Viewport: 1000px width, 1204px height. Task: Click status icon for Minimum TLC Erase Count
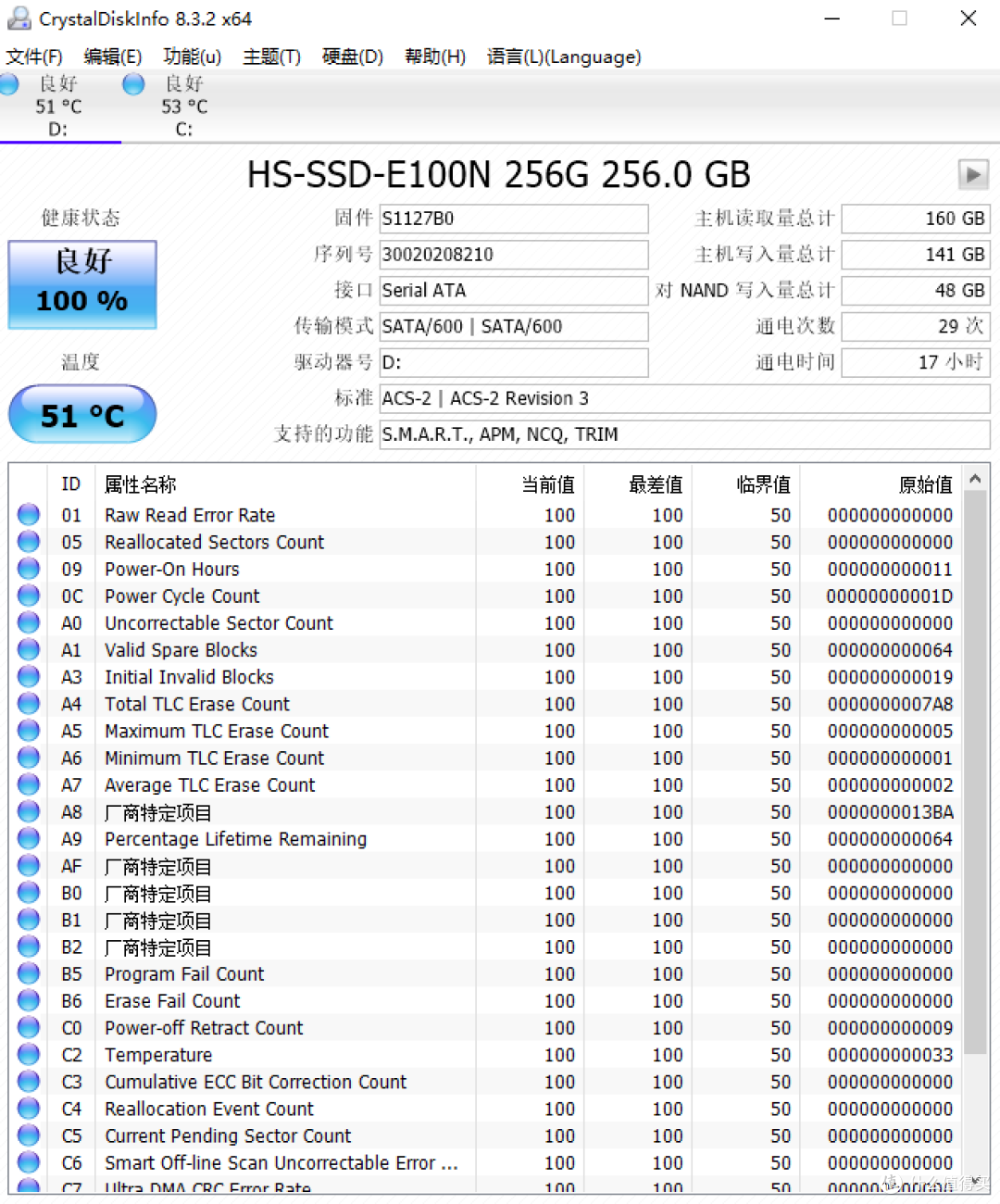click(29, 757)
